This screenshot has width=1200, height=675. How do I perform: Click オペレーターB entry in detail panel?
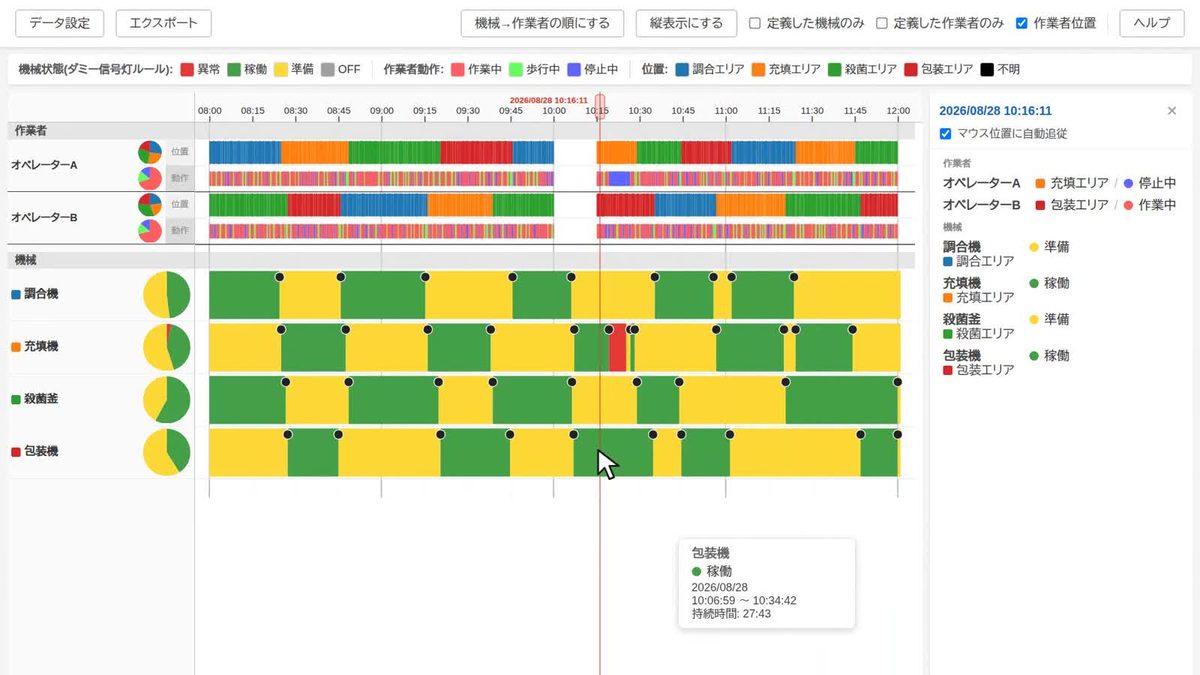point(1059,204)
